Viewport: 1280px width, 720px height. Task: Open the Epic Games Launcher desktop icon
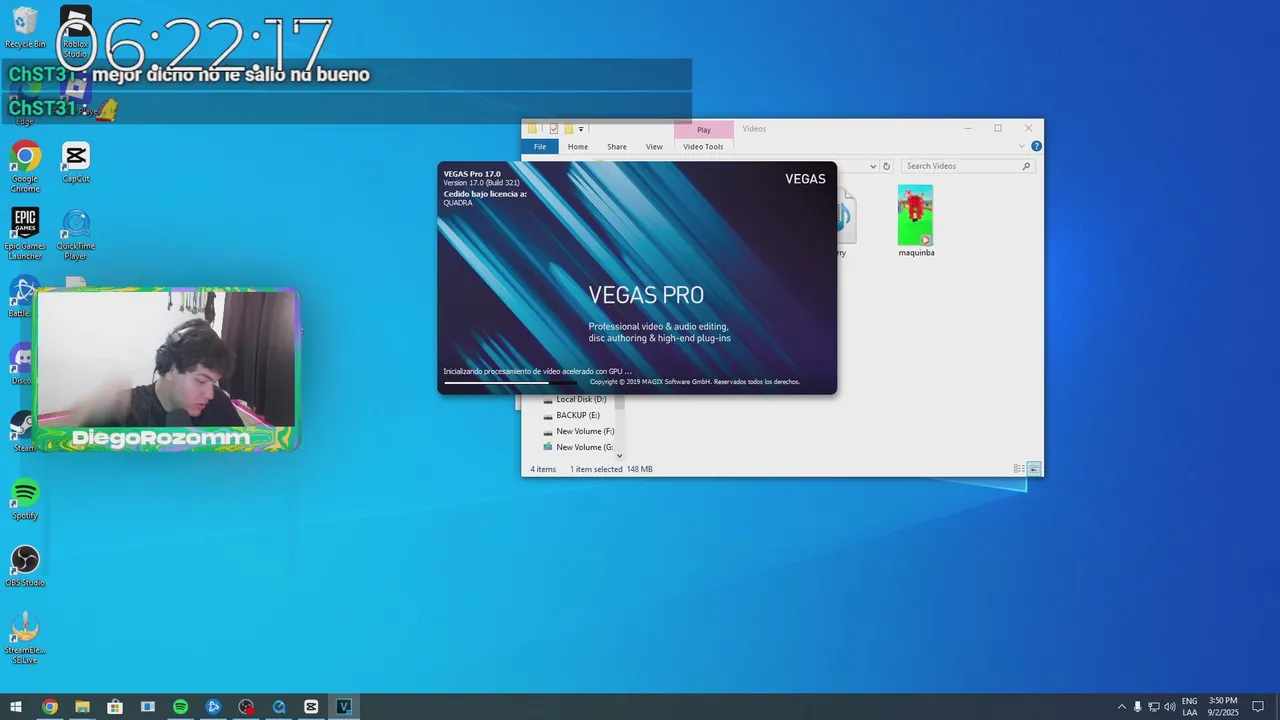pyautogui.click(x=25, y=234)
